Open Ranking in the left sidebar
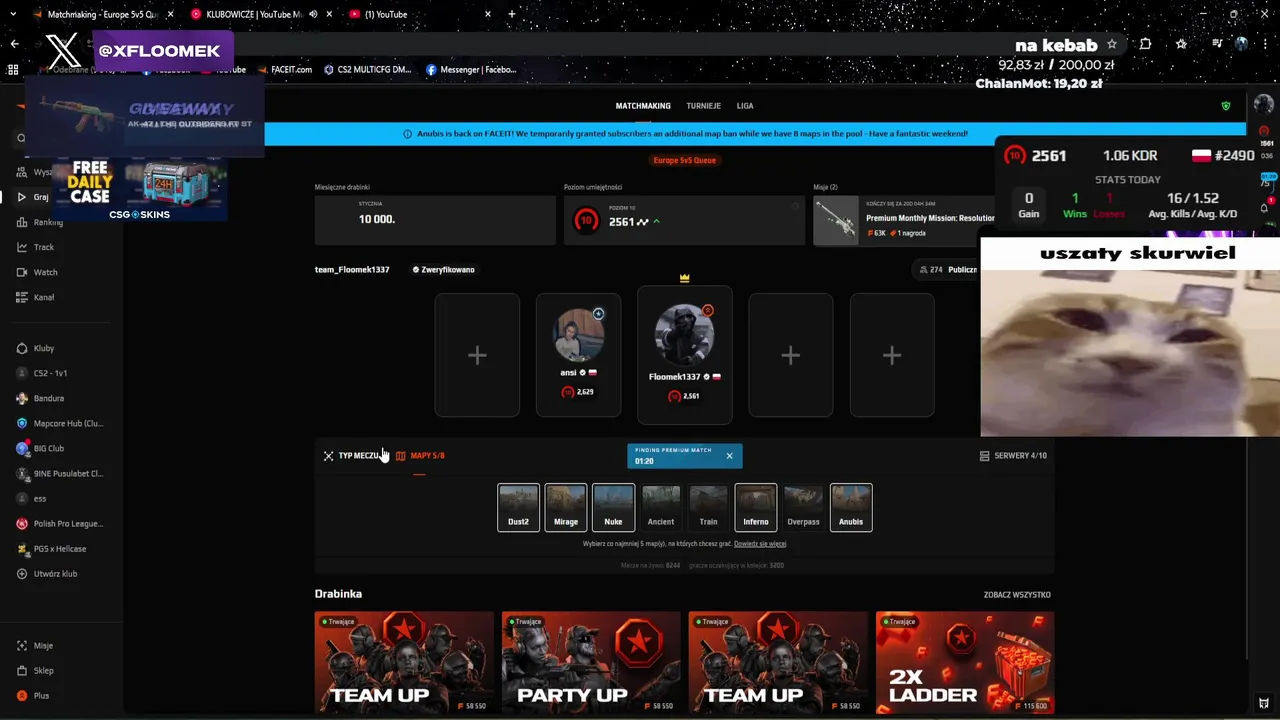 click(48, 222)
